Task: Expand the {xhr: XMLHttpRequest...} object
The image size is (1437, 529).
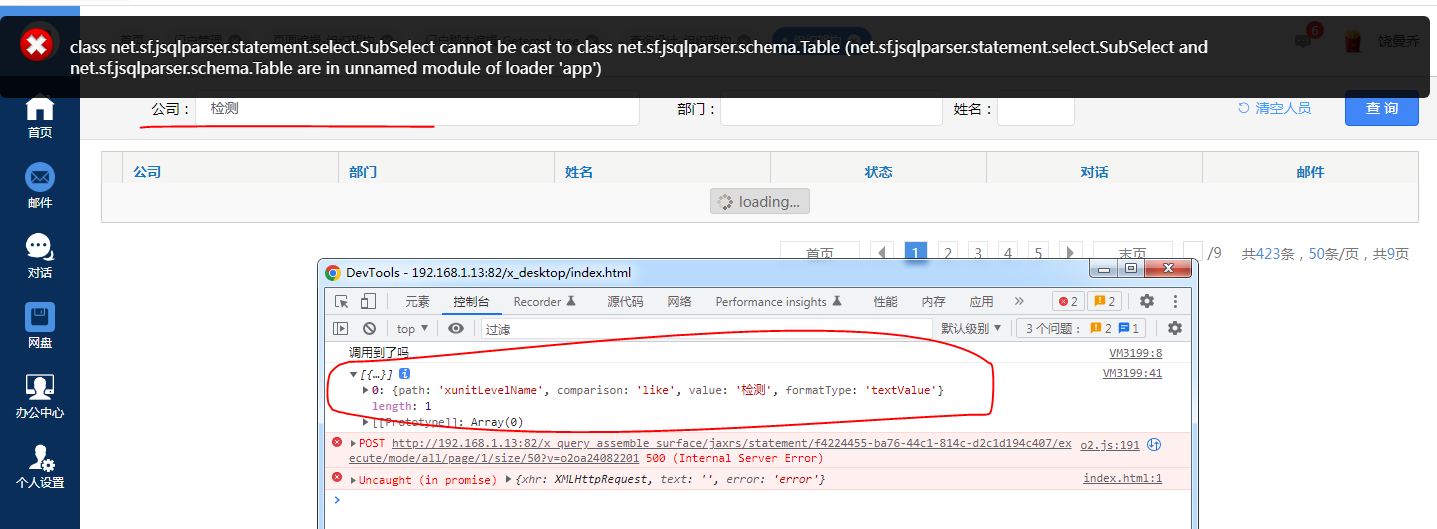Action: coord(510,480)
